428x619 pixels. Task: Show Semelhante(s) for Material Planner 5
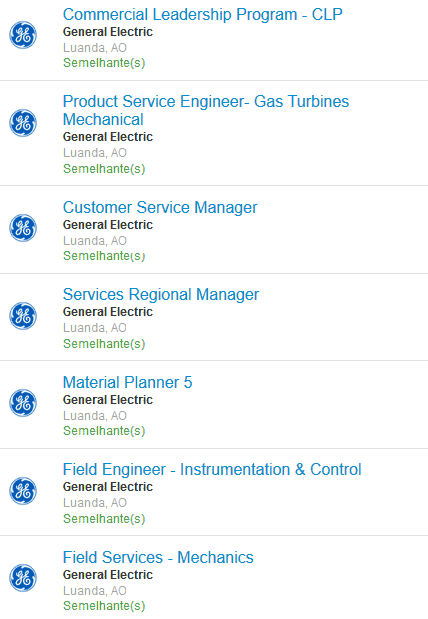tap(104, 431)
